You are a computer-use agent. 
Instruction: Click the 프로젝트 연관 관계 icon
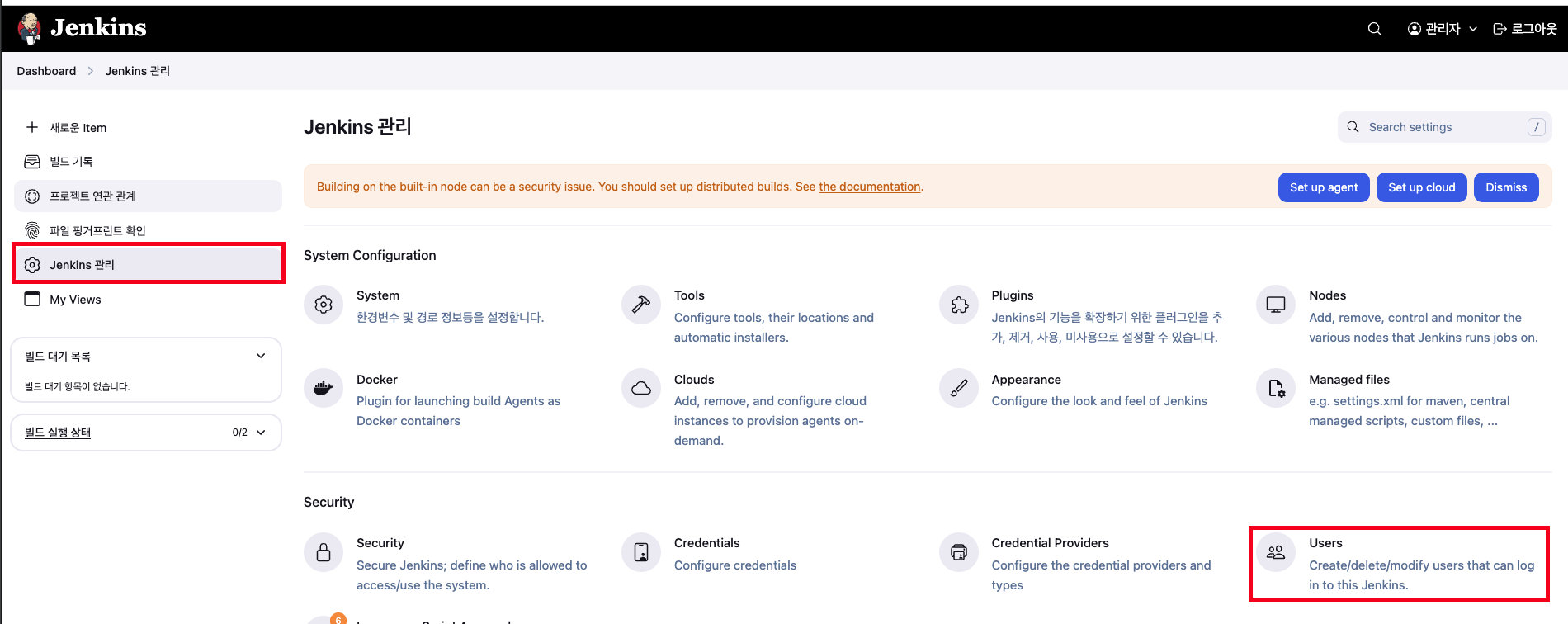pyautogui.click(x=32, y=196)
